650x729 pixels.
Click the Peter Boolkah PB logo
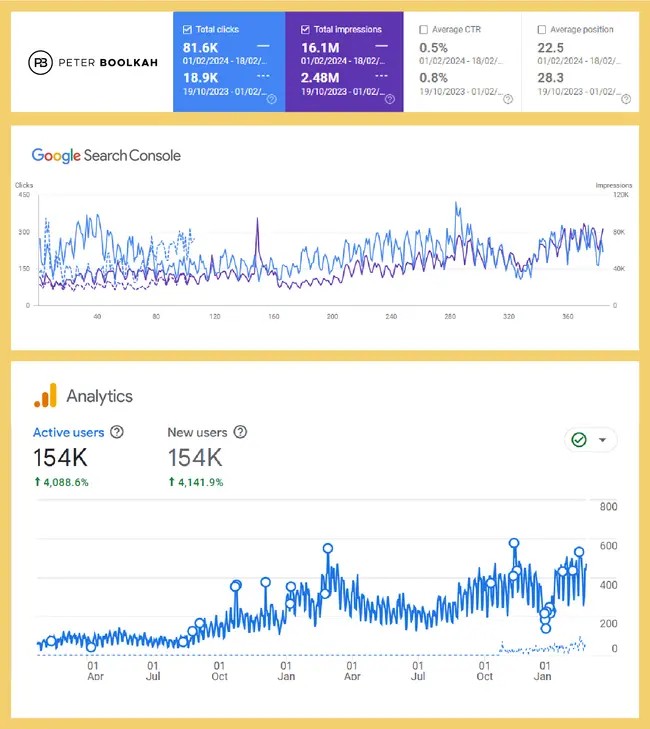click(93, 62)
